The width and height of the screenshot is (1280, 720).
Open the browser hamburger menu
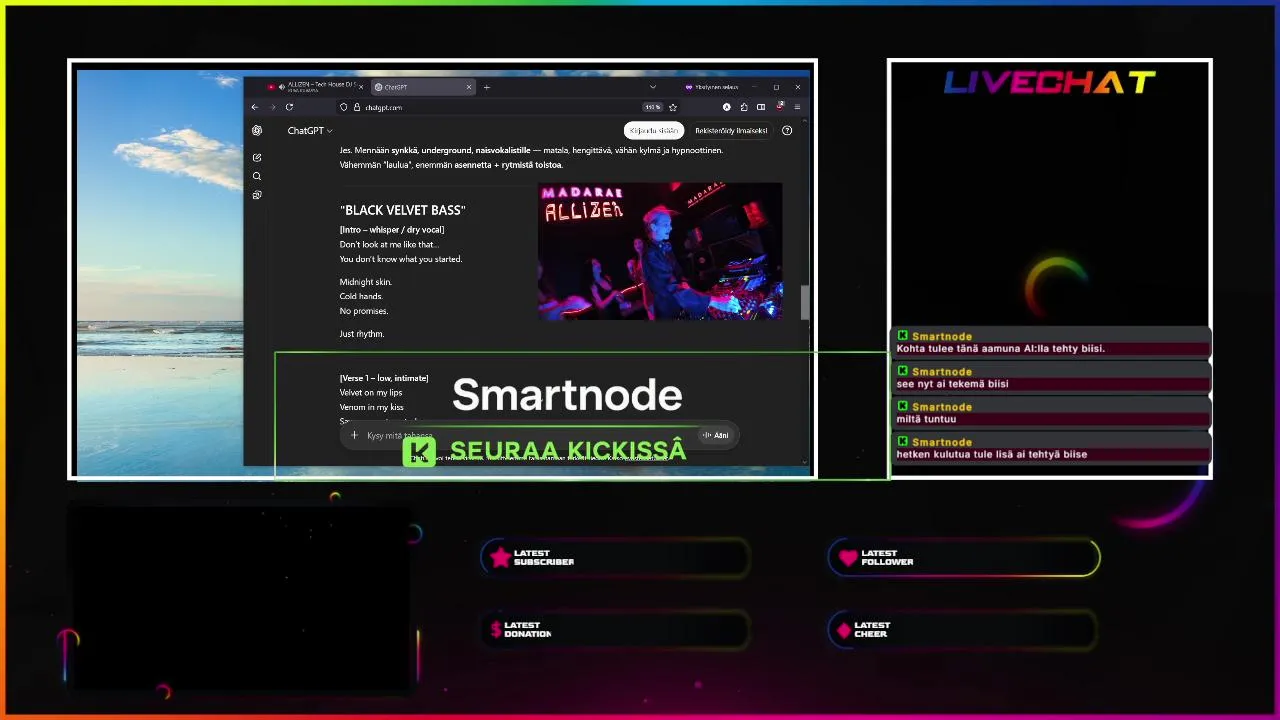tap(797, 107)
